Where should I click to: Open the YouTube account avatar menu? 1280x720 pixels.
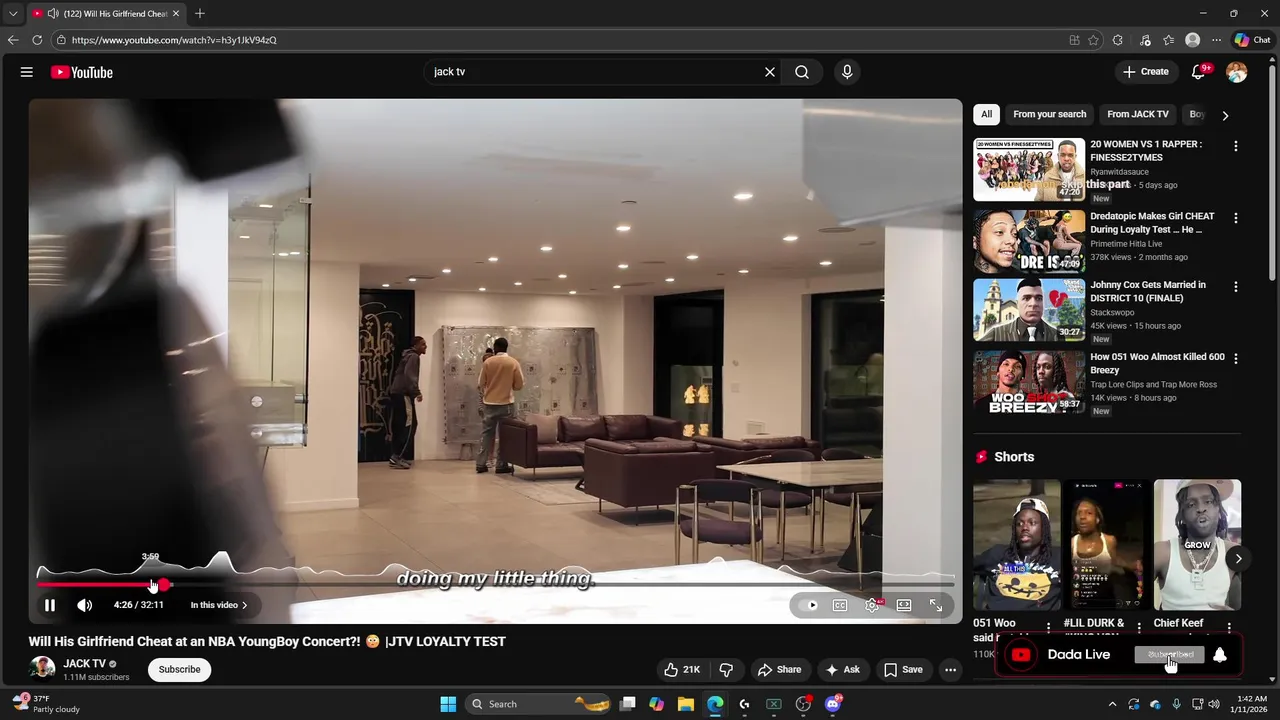click(1237, 72)
